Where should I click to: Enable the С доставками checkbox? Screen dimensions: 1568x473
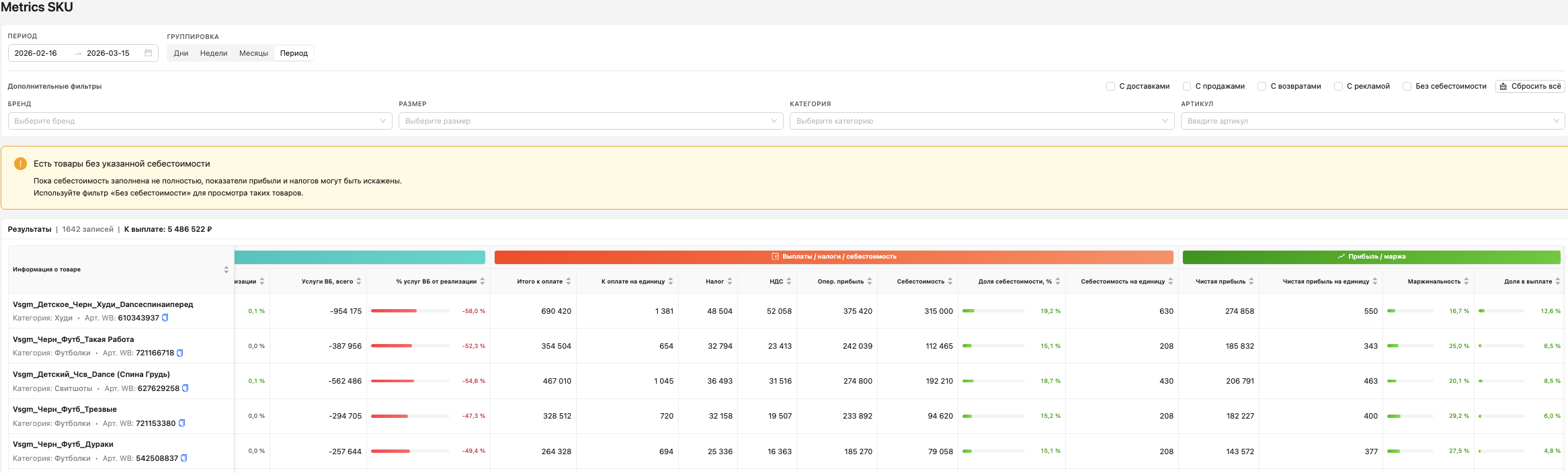1110,87
